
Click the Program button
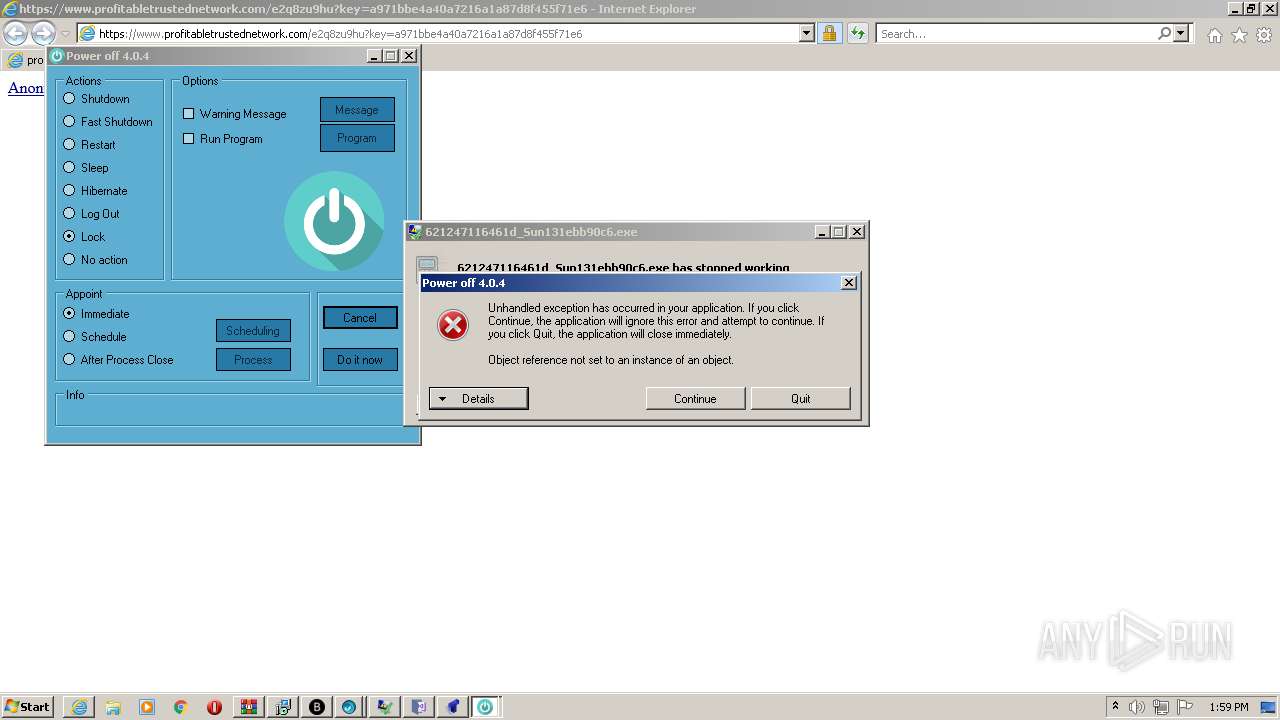pos(357,138)
